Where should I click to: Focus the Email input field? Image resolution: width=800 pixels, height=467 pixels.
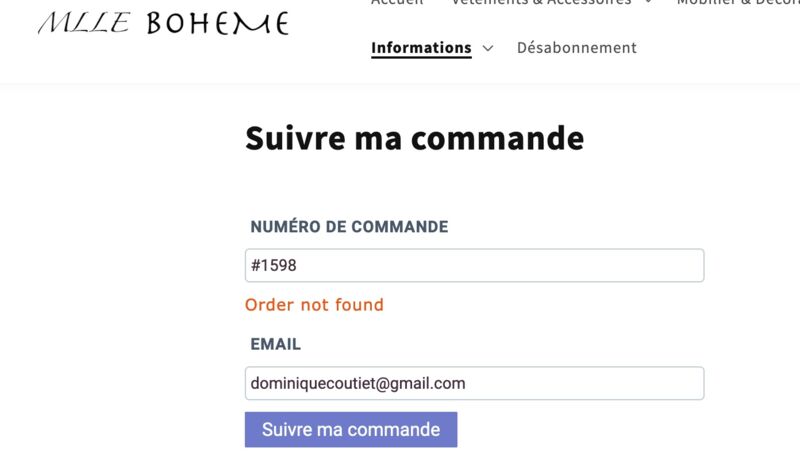474,383
